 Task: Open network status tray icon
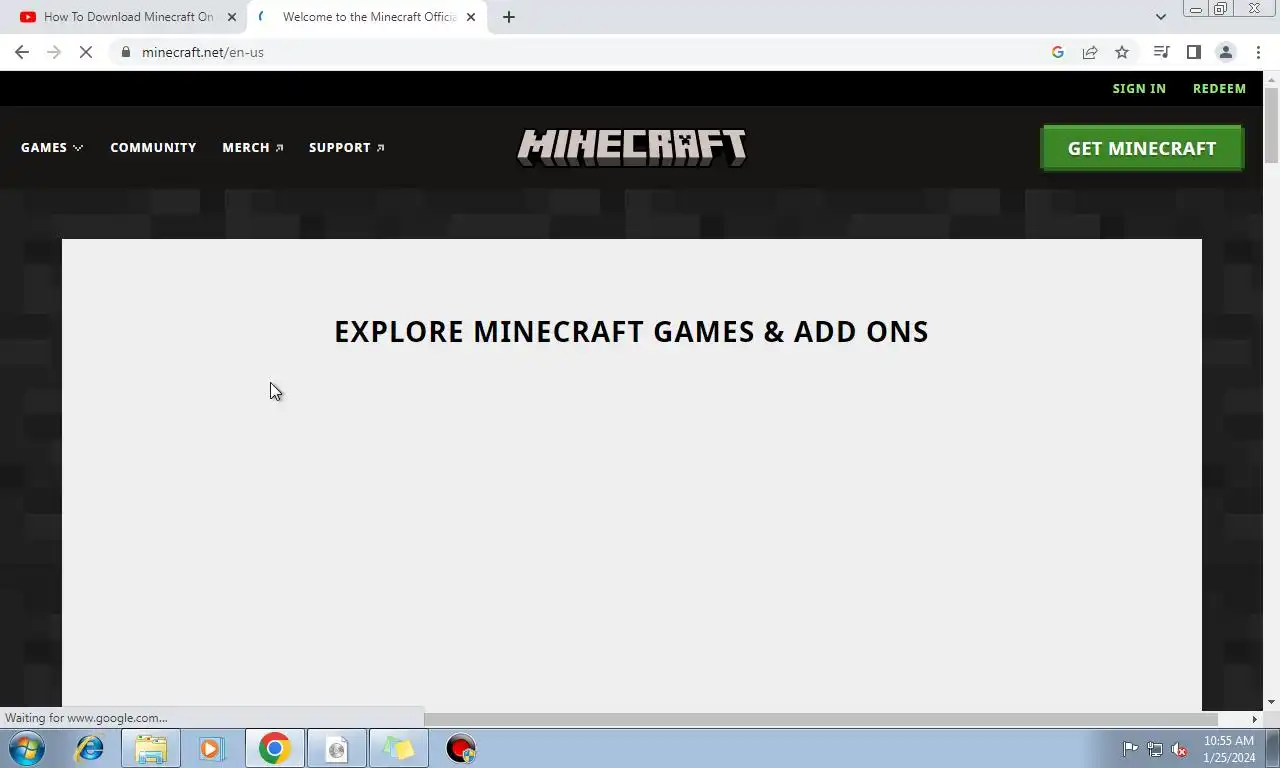click(x=1155, y=749)
